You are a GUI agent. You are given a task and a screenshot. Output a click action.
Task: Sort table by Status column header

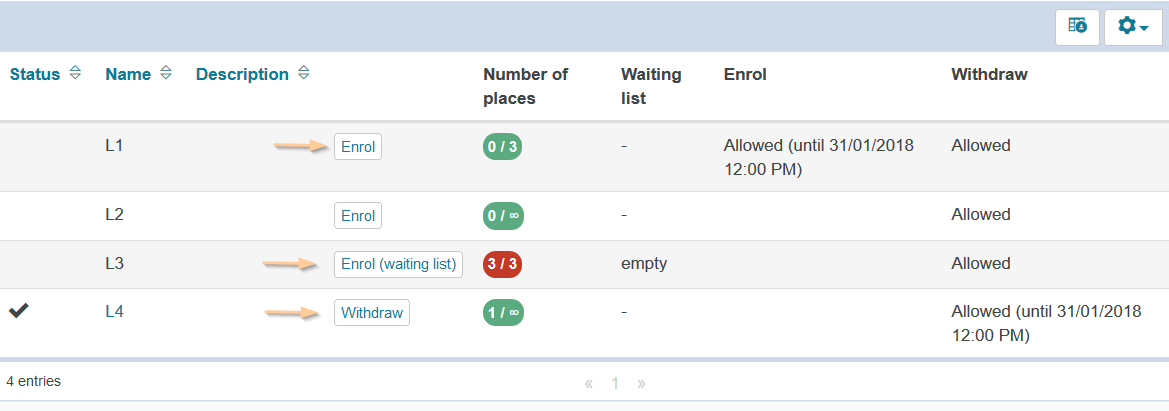[x=35, y=74]
